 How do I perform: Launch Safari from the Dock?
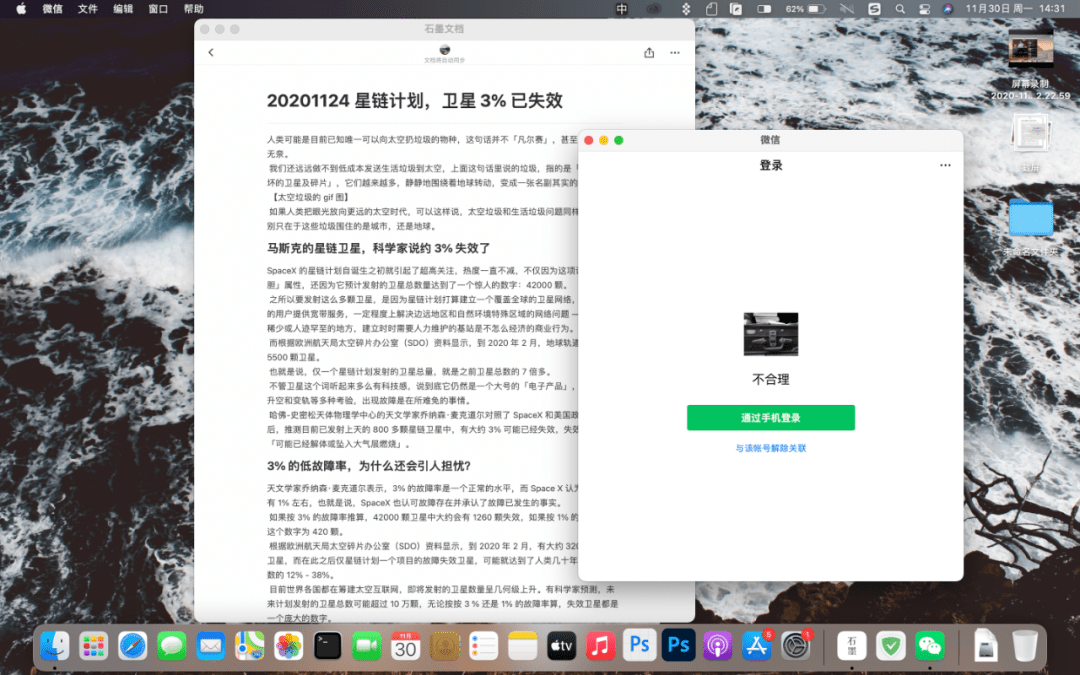(133, 647)
